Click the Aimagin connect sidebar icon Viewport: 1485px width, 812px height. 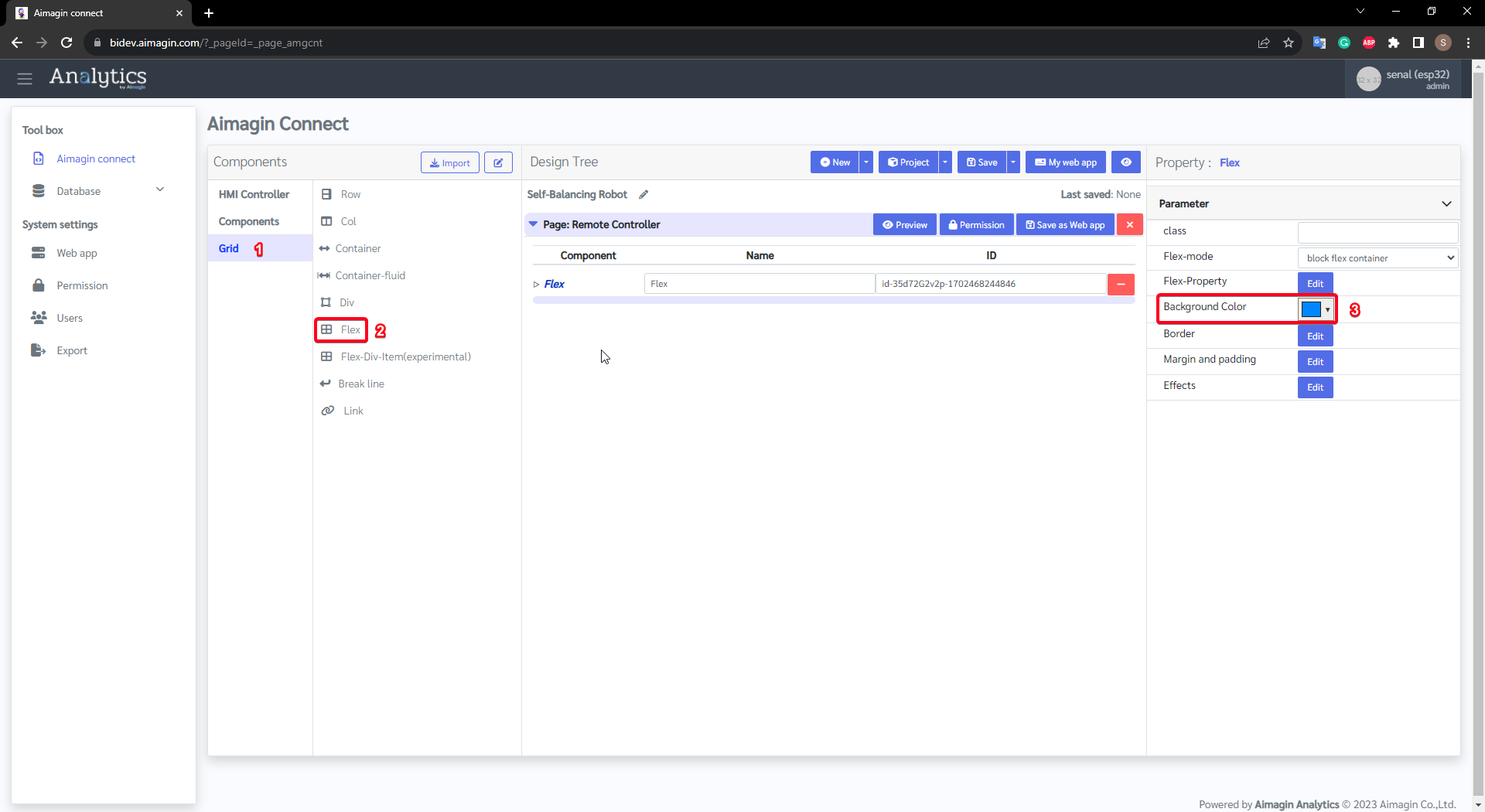tap(38, 159)
